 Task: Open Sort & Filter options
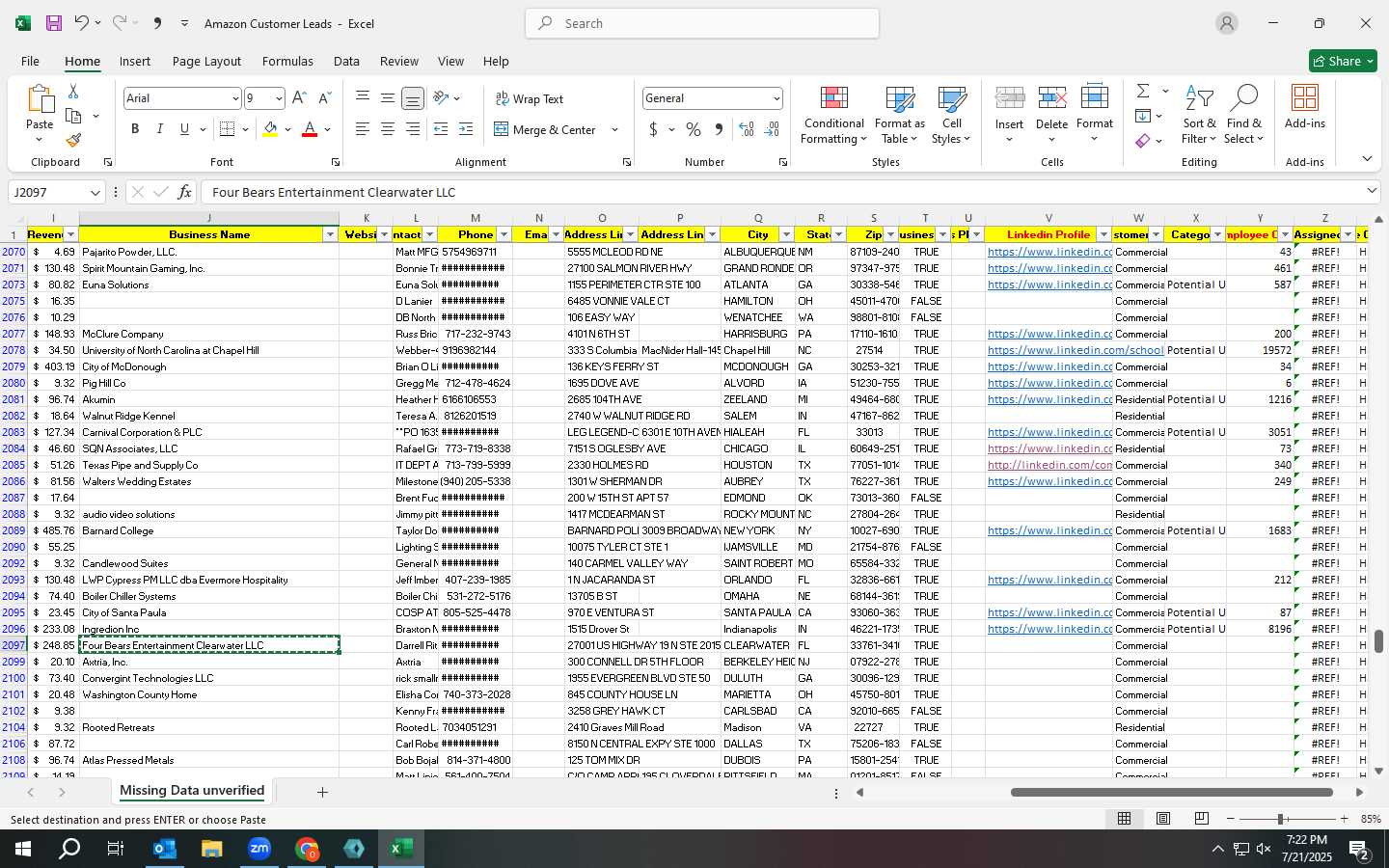pyautogui.click(x=1199, y=116)
